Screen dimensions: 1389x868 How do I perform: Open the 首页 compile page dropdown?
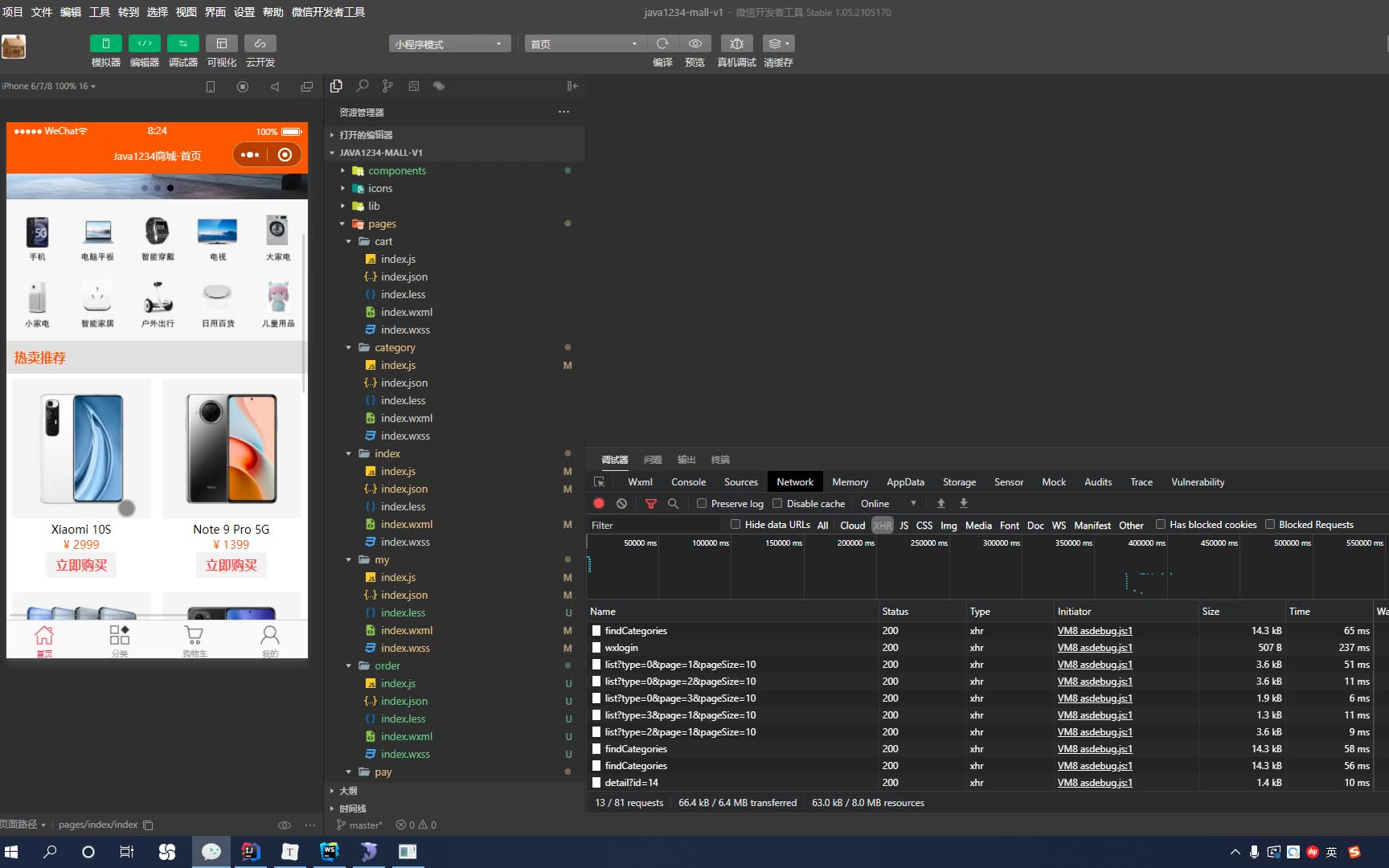584,43
